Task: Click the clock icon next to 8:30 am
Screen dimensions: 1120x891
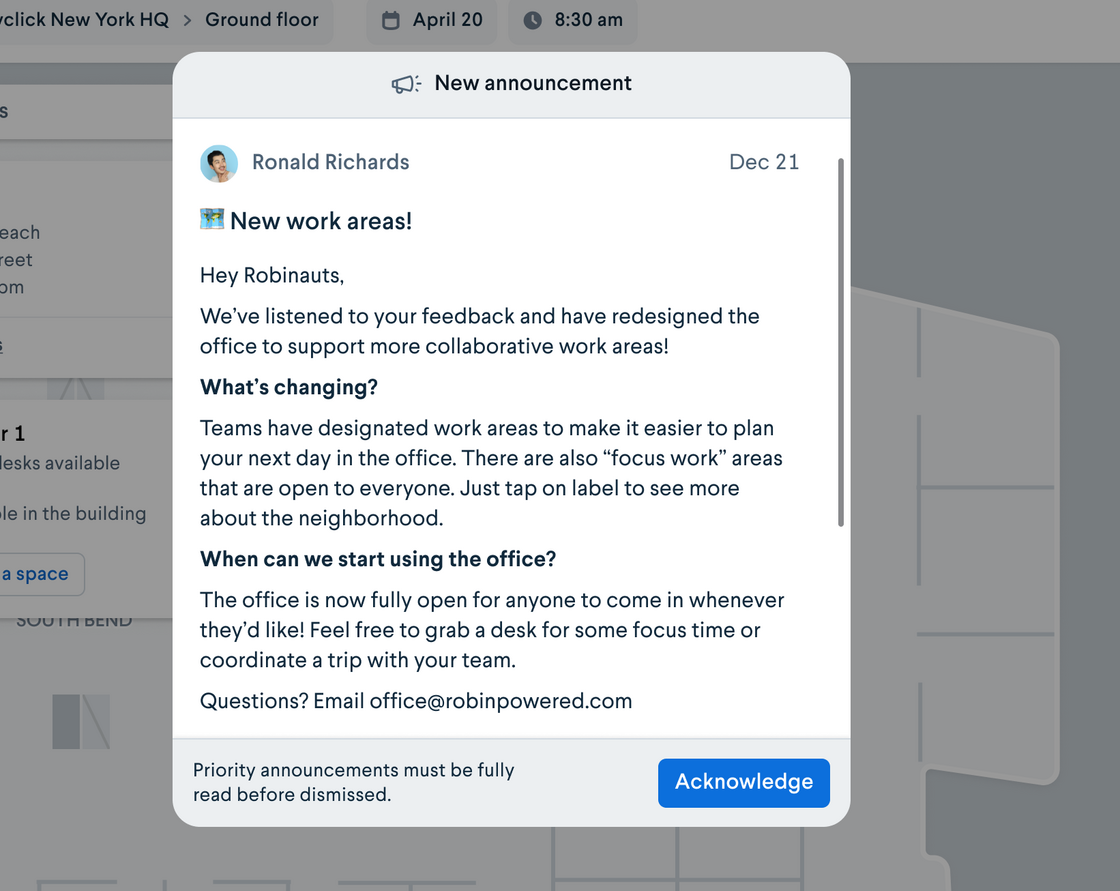Action: pos(532,20)
